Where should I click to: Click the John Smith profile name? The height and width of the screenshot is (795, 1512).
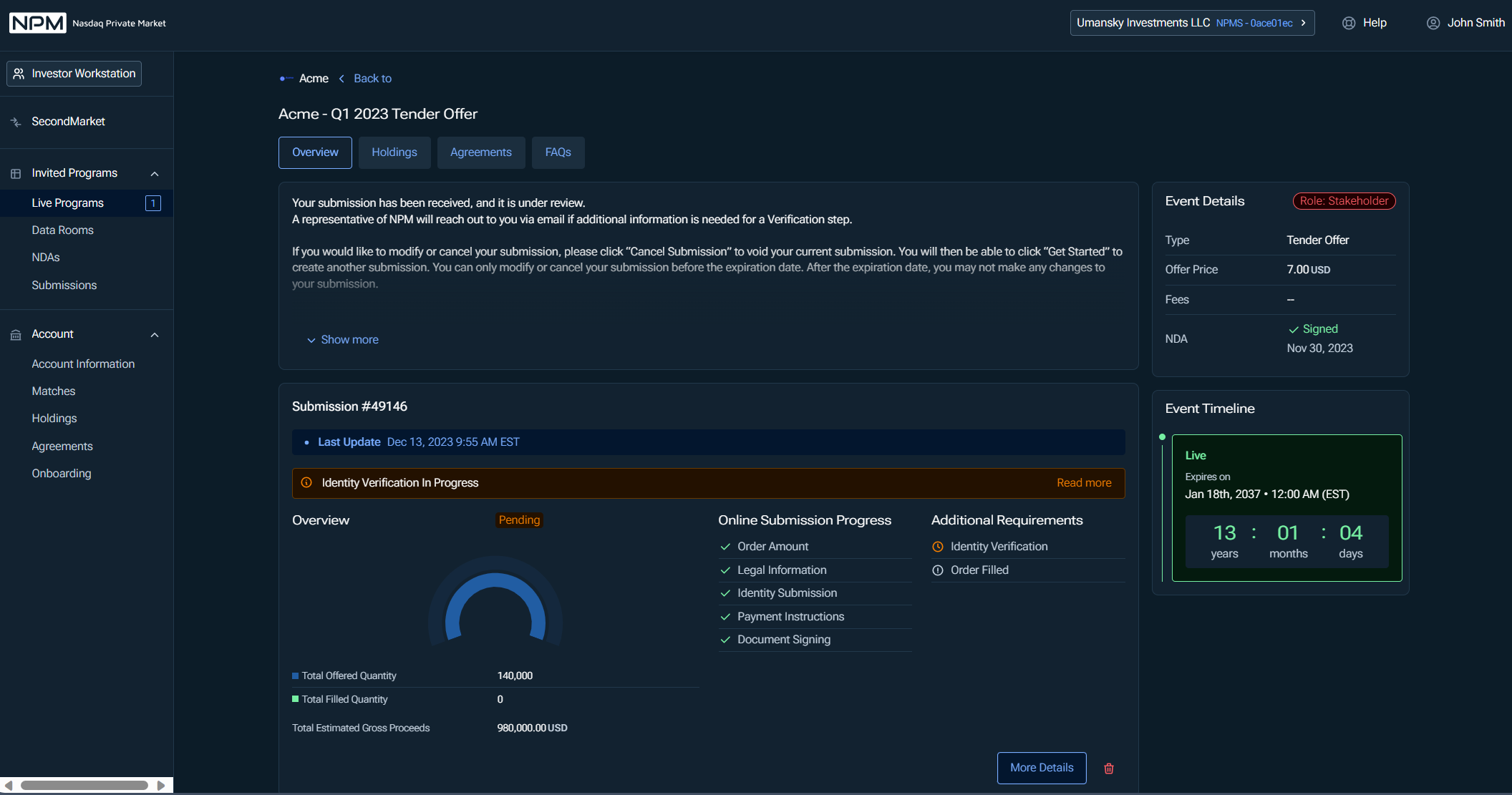[1475, 23]
